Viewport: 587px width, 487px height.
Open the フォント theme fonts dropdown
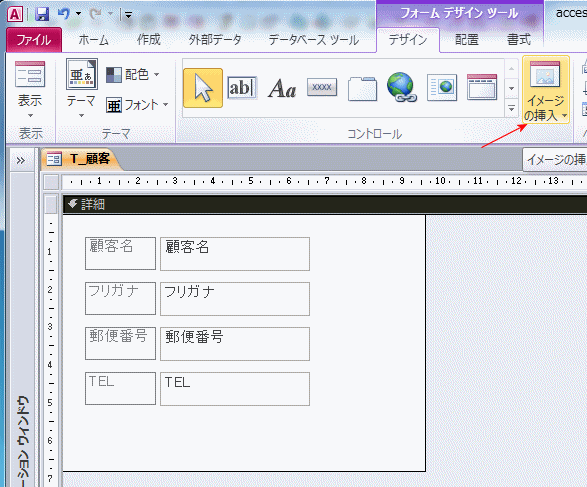tap(137, 105)
